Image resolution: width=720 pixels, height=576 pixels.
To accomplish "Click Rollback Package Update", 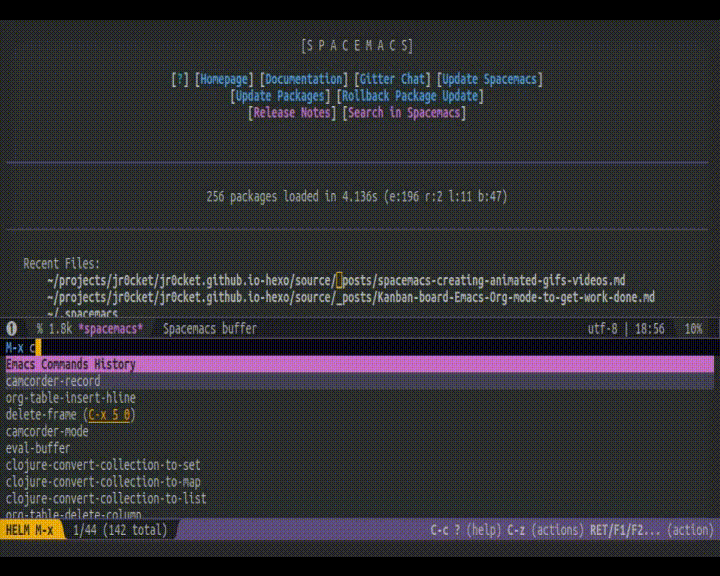I will coord(410,96).
